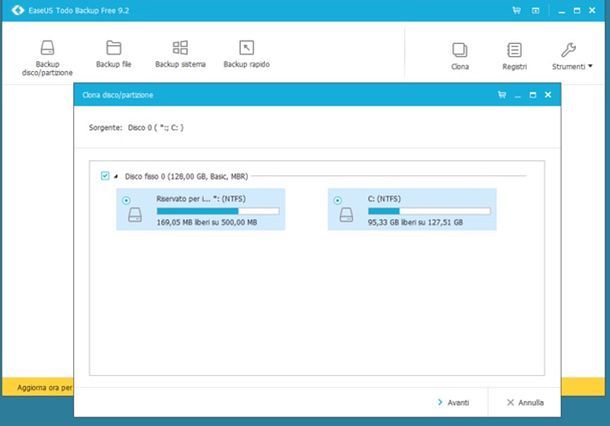Maximize the EaseUS Todo Backup main window

577,11
